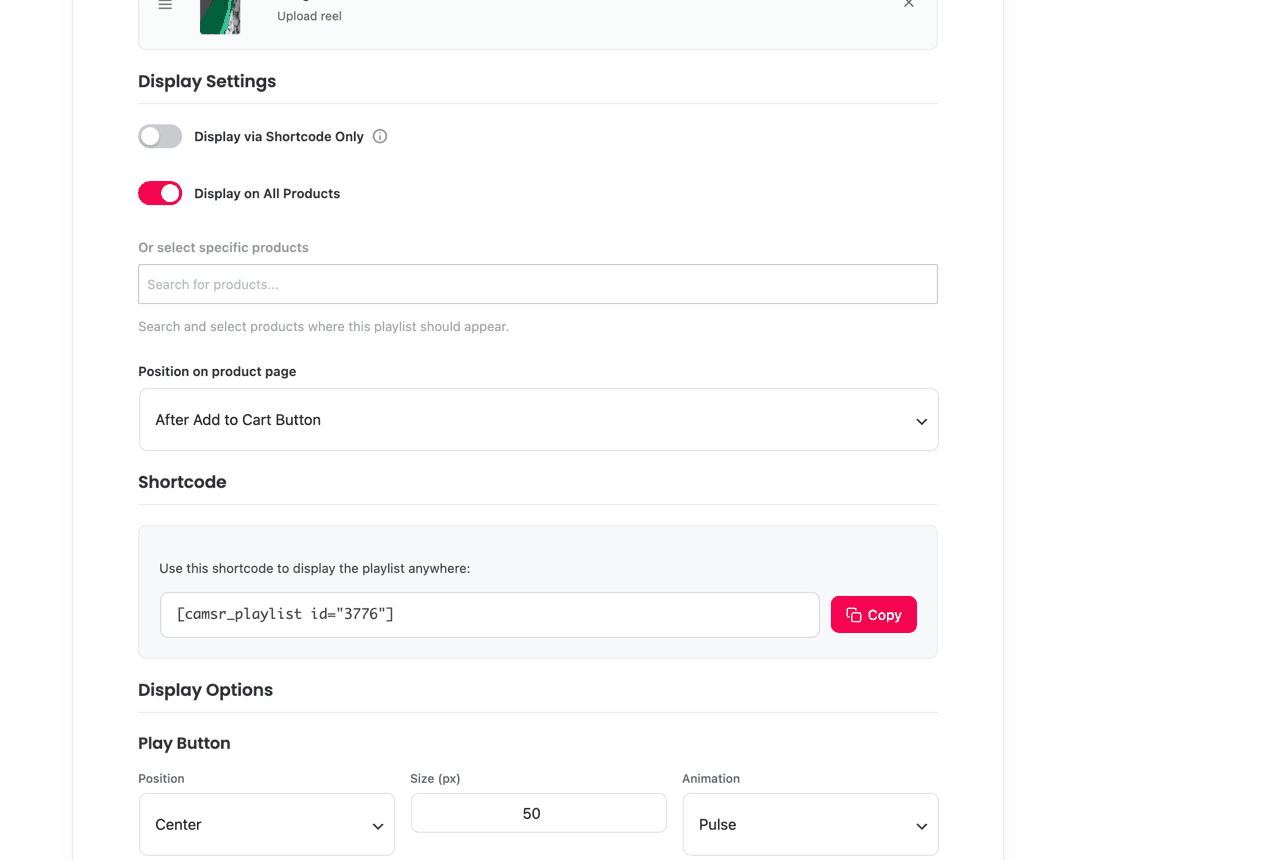Click the drag handle on the reel row
The height and width of the screenshot is (860, 1280).
(x=165, y=5)
